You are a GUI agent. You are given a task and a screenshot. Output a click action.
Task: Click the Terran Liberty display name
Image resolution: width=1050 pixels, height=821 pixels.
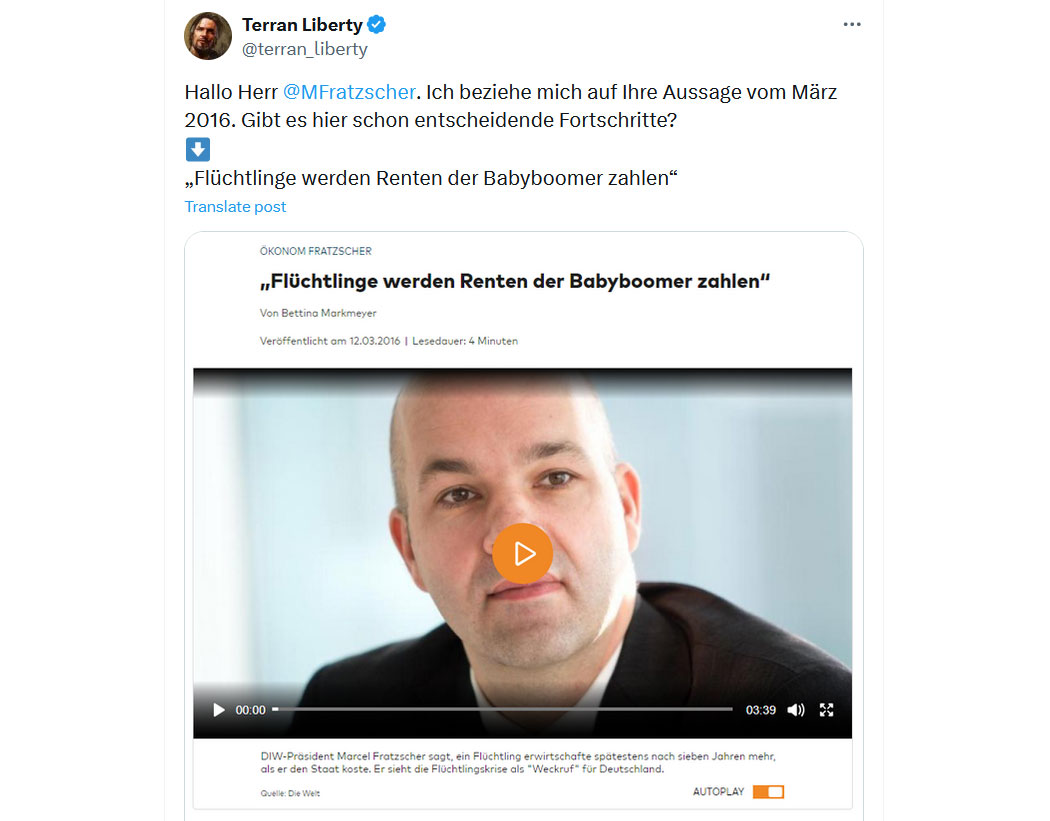[x=302, y=25]
